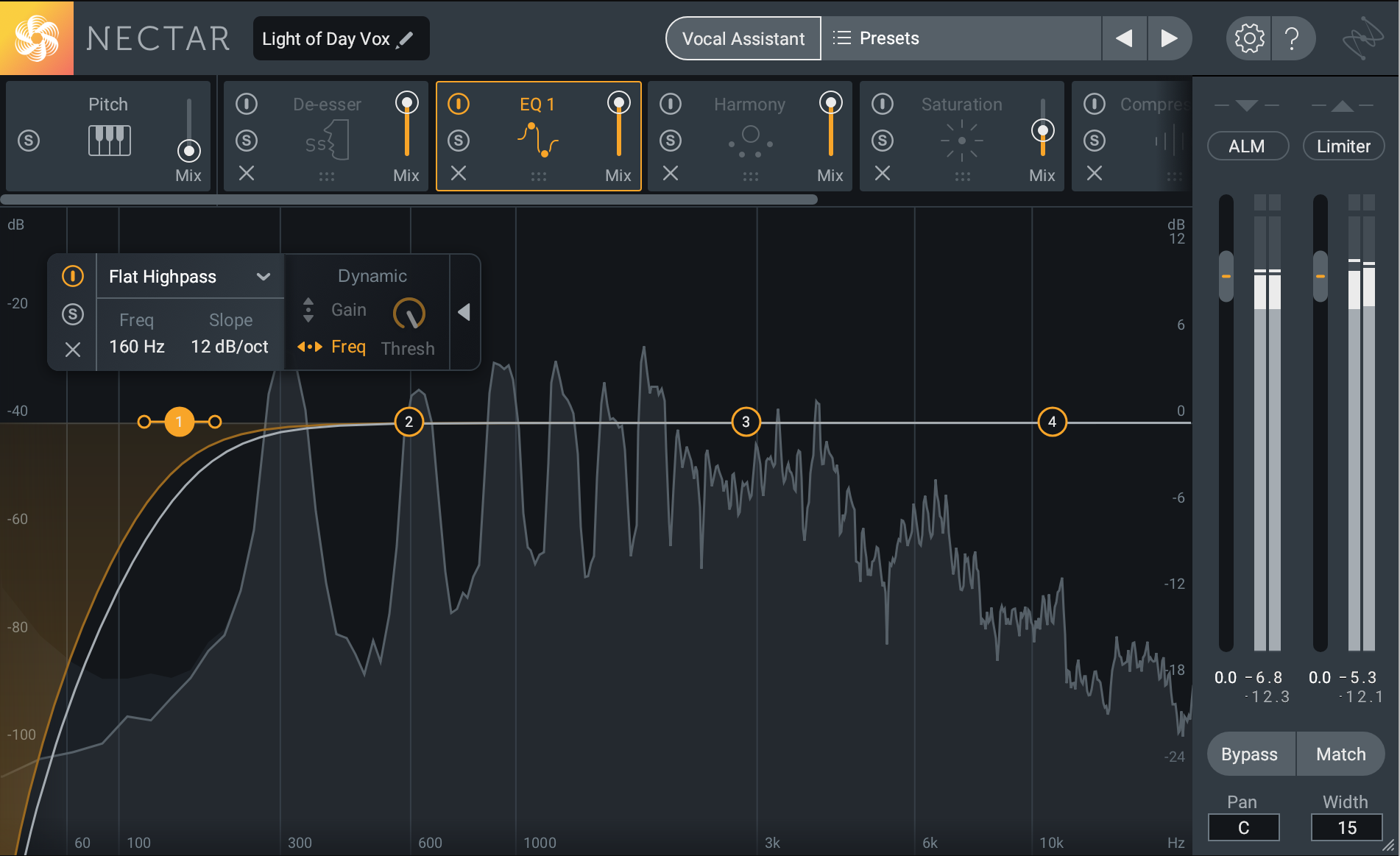This screenshot has height=856, width=1400.
Task: Toggle Saturation module power button
Action: tap(883, 104)
